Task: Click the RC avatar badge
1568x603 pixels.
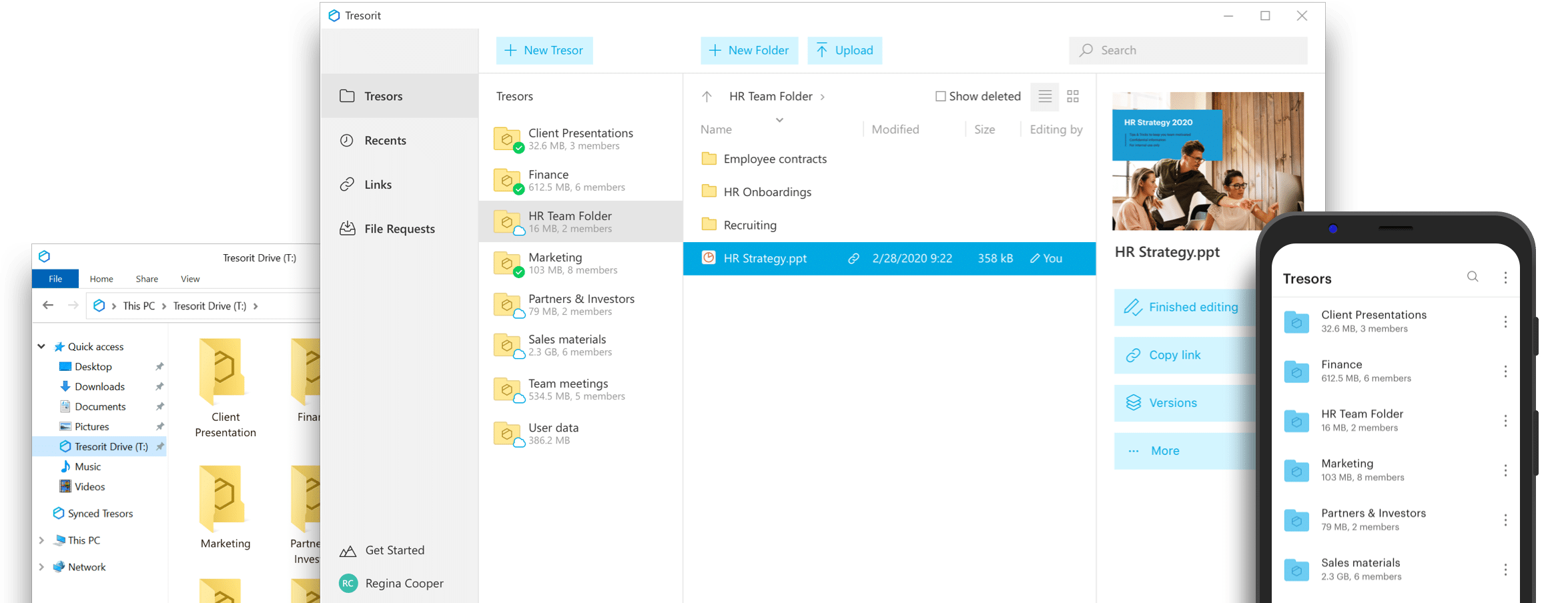Action: click(x=348, y=583)
